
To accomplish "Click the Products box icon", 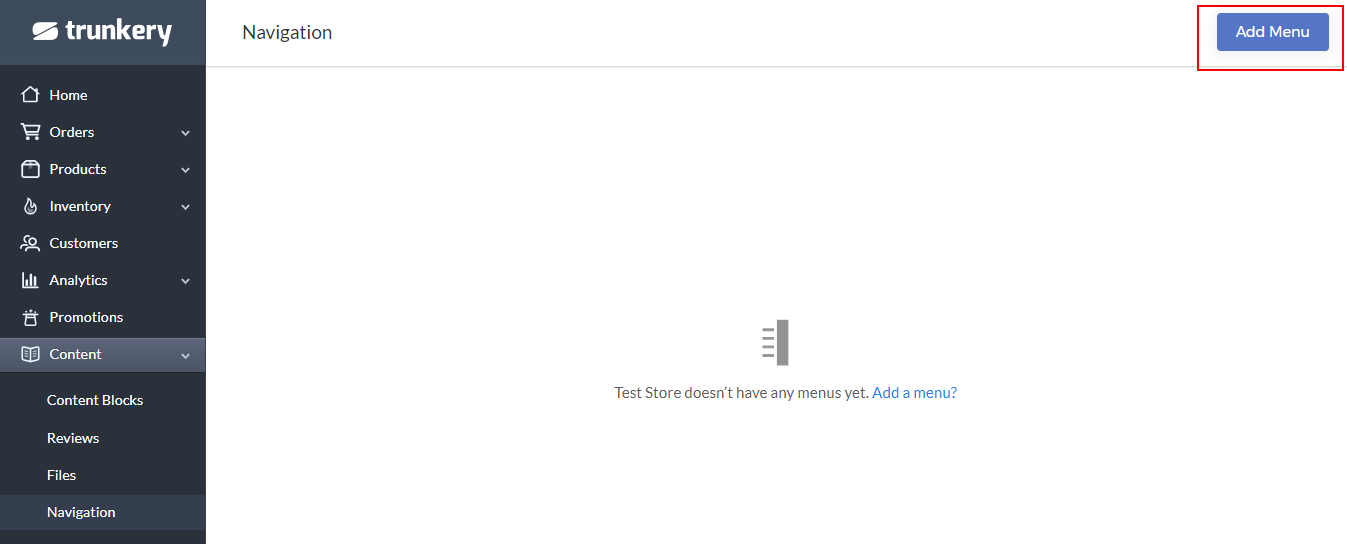I will click(x=30, y=169).
